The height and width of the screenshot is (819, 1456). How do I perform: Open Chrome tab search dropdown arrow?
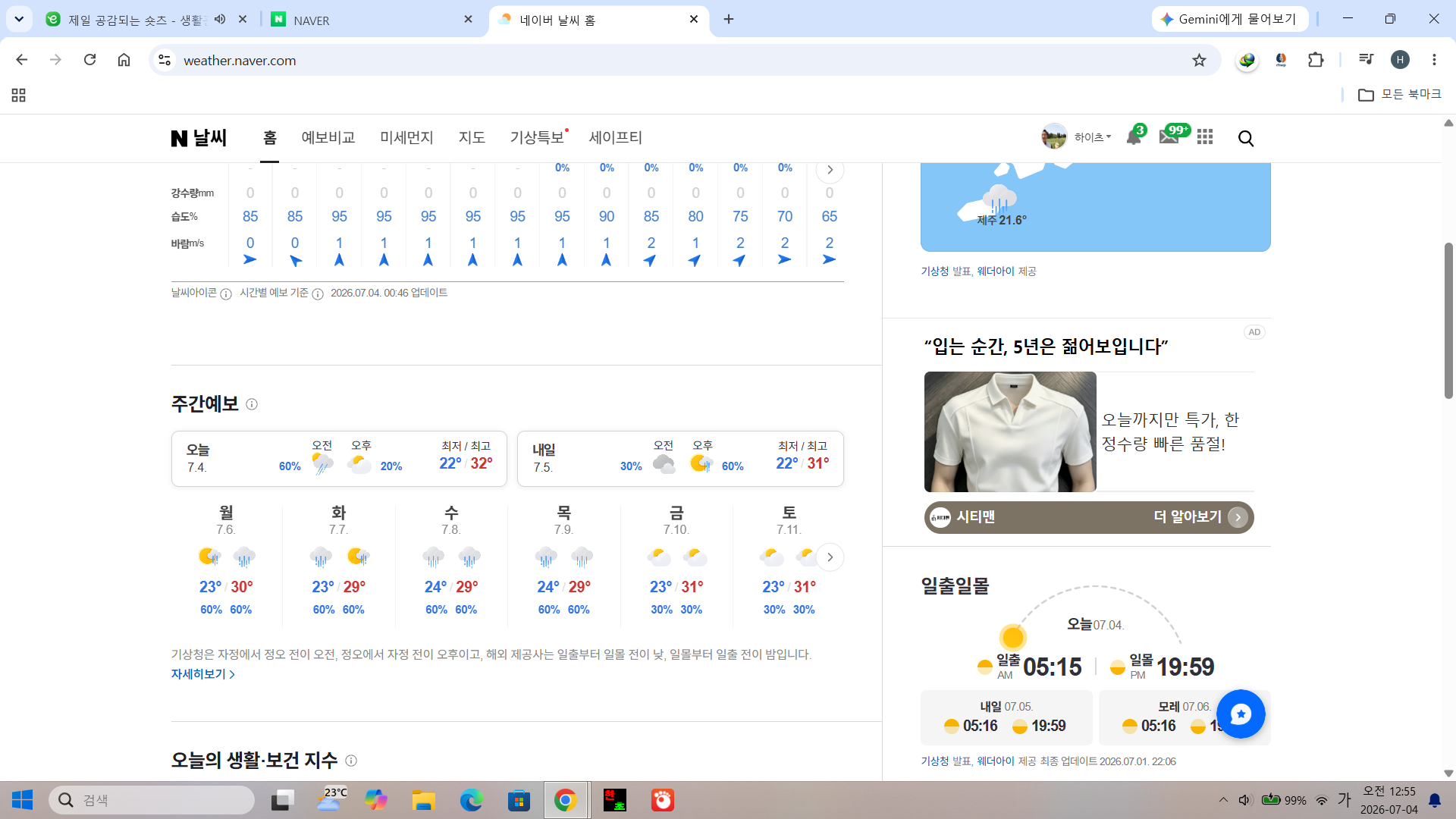(19, 19)
